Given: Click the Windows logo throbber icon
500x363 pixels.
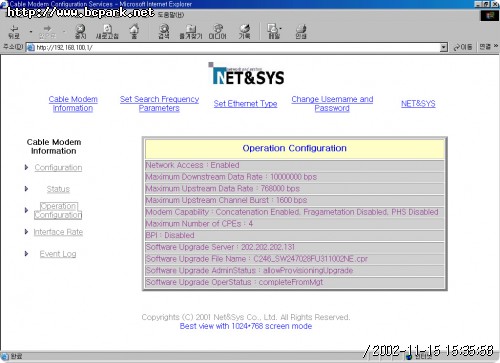Looking at the screenshot, I should coord(489,16).
